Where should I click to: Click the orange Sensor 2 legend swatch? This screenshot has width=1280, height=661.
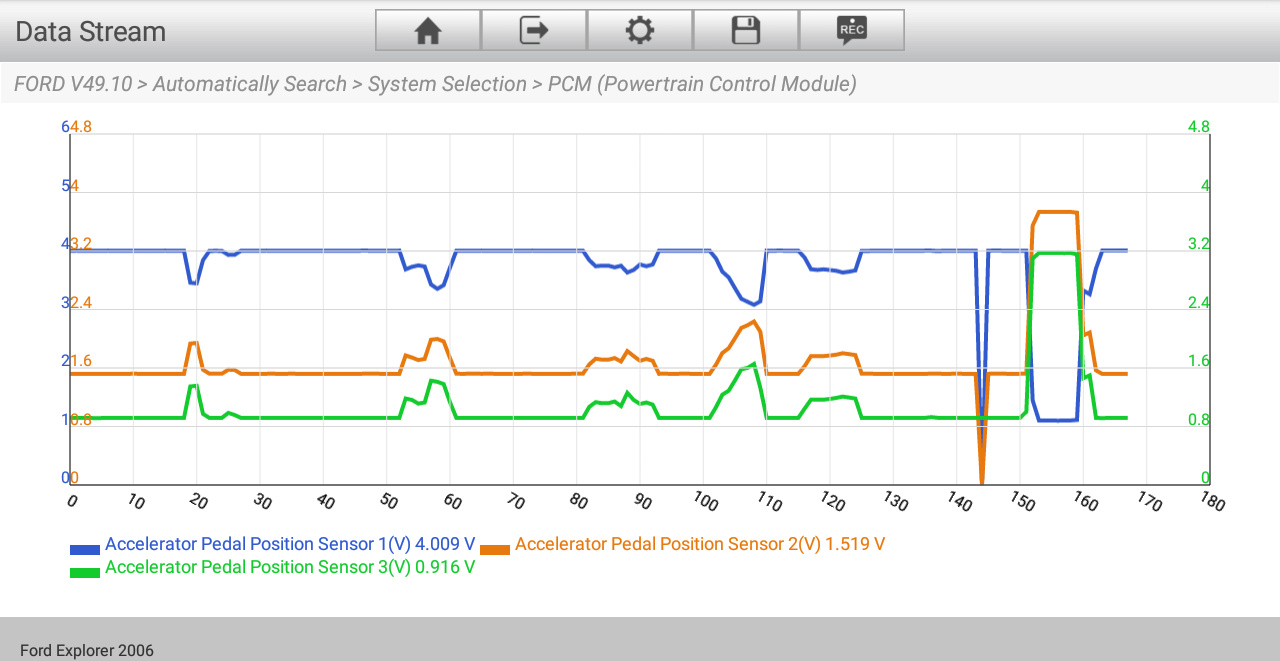click(x=495, y=549)
